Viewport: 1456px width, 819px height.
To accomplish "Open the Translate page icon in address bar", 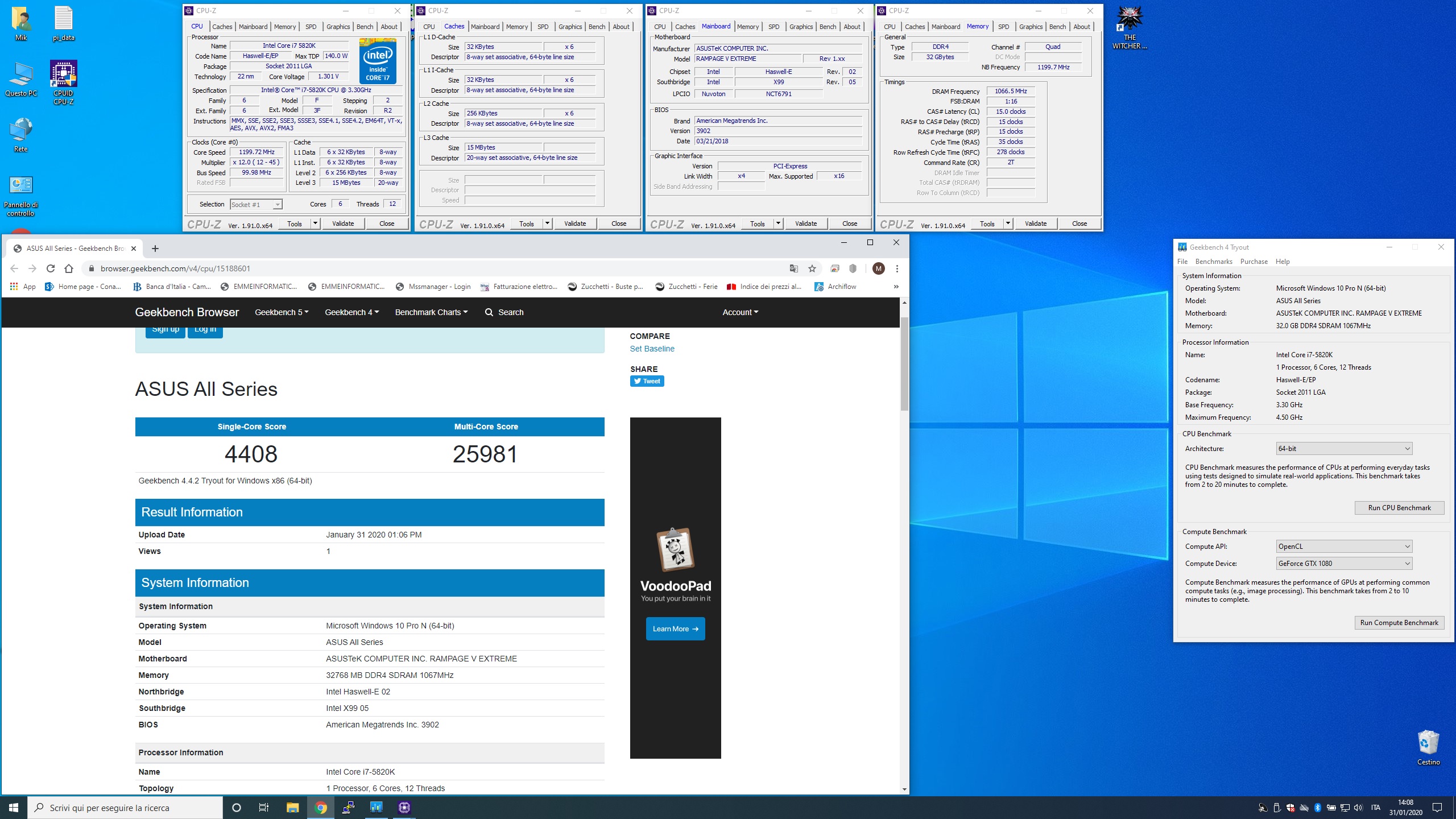I will coord(793,268).
